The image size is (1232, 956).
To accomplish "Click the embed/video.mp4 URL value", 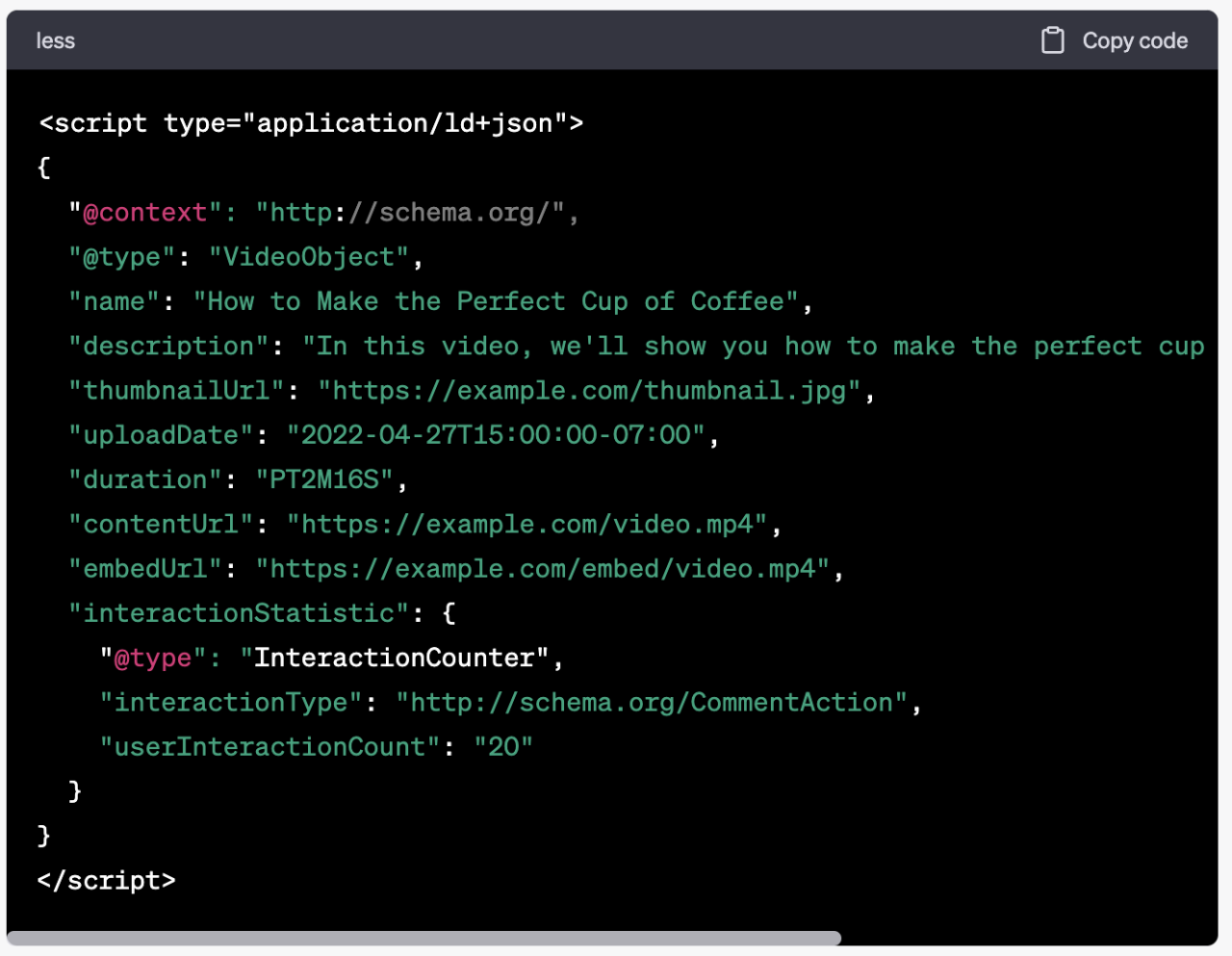I will point(542,569).
